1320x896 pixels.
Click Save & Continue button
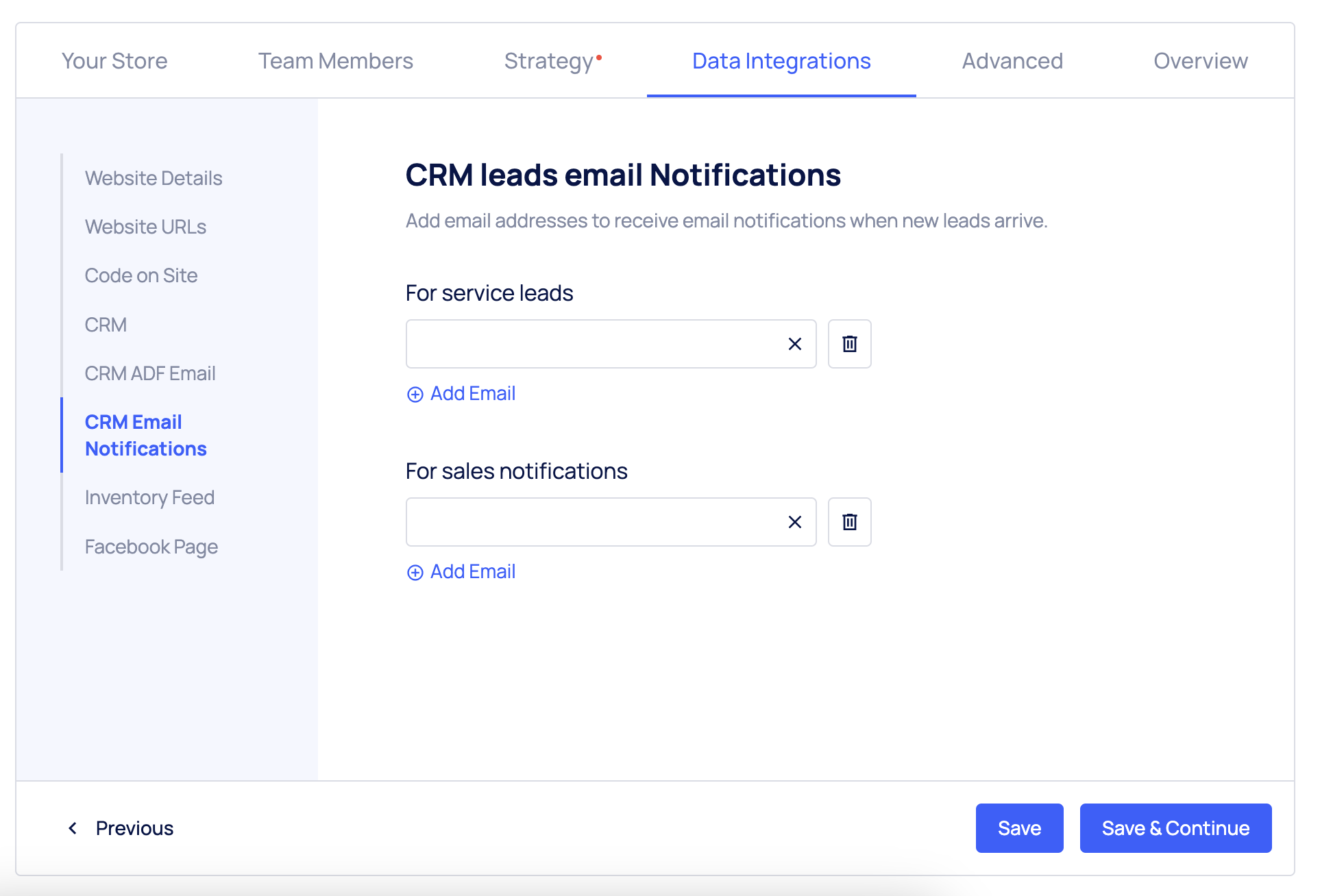(1175, 828)
